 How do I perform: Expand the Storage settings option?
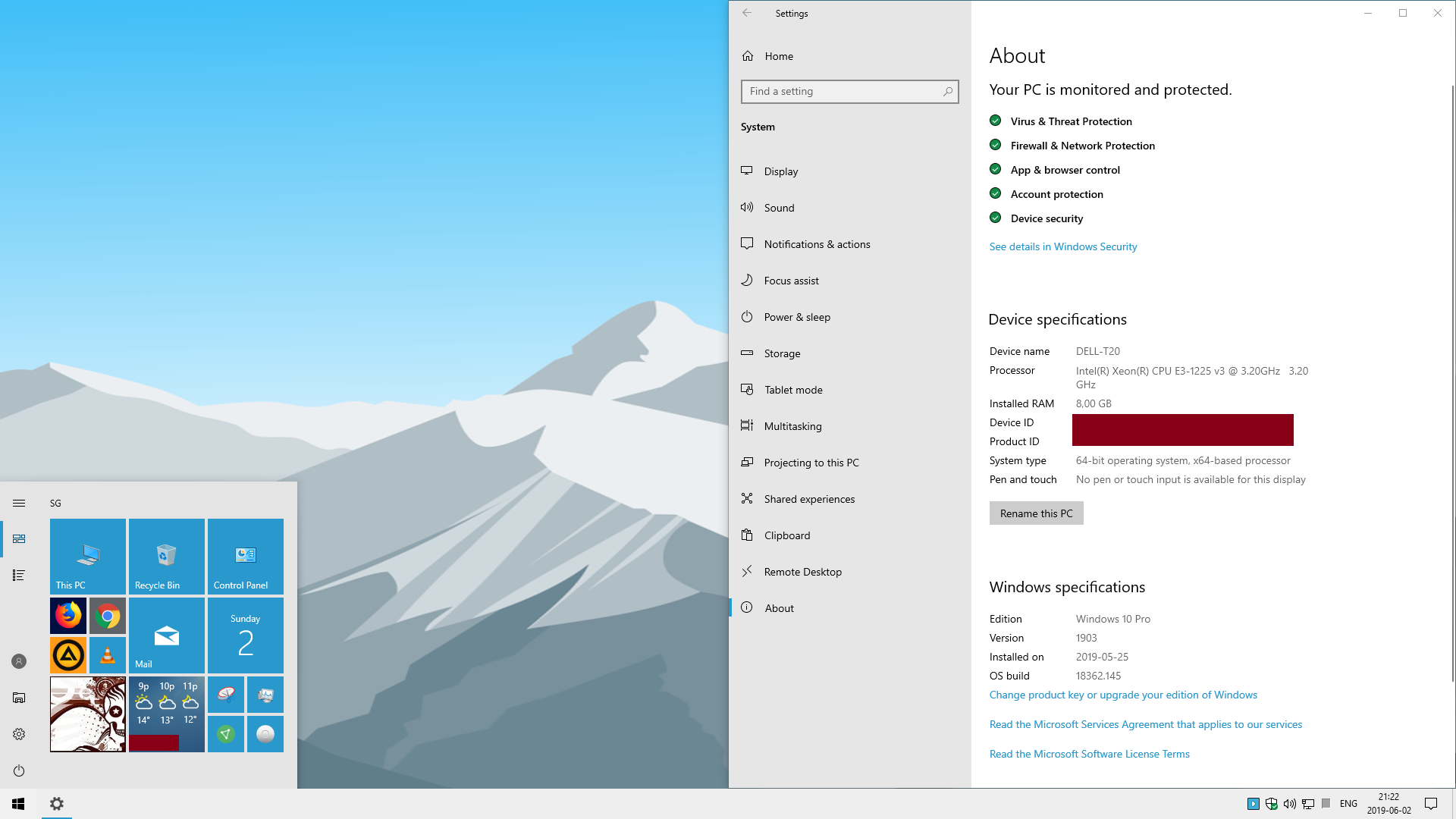click(782, 352)
